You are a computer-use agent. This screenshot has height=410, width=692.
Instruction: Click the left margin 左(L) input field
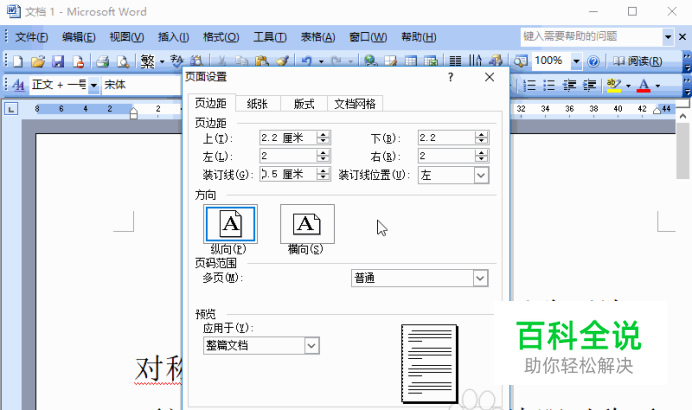coord(288,155)
